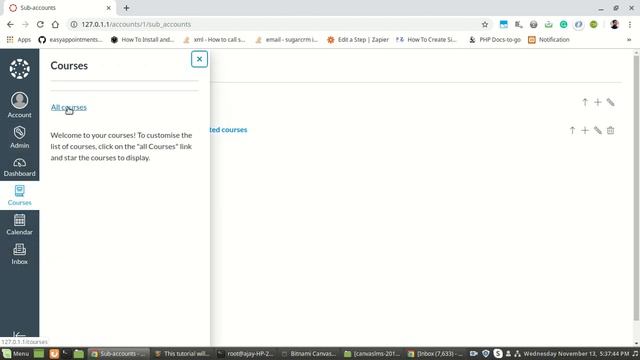This screenshot has height=360, width=640.
Task: Edit first sub-account with pencil icon
Action: (611, 102)
